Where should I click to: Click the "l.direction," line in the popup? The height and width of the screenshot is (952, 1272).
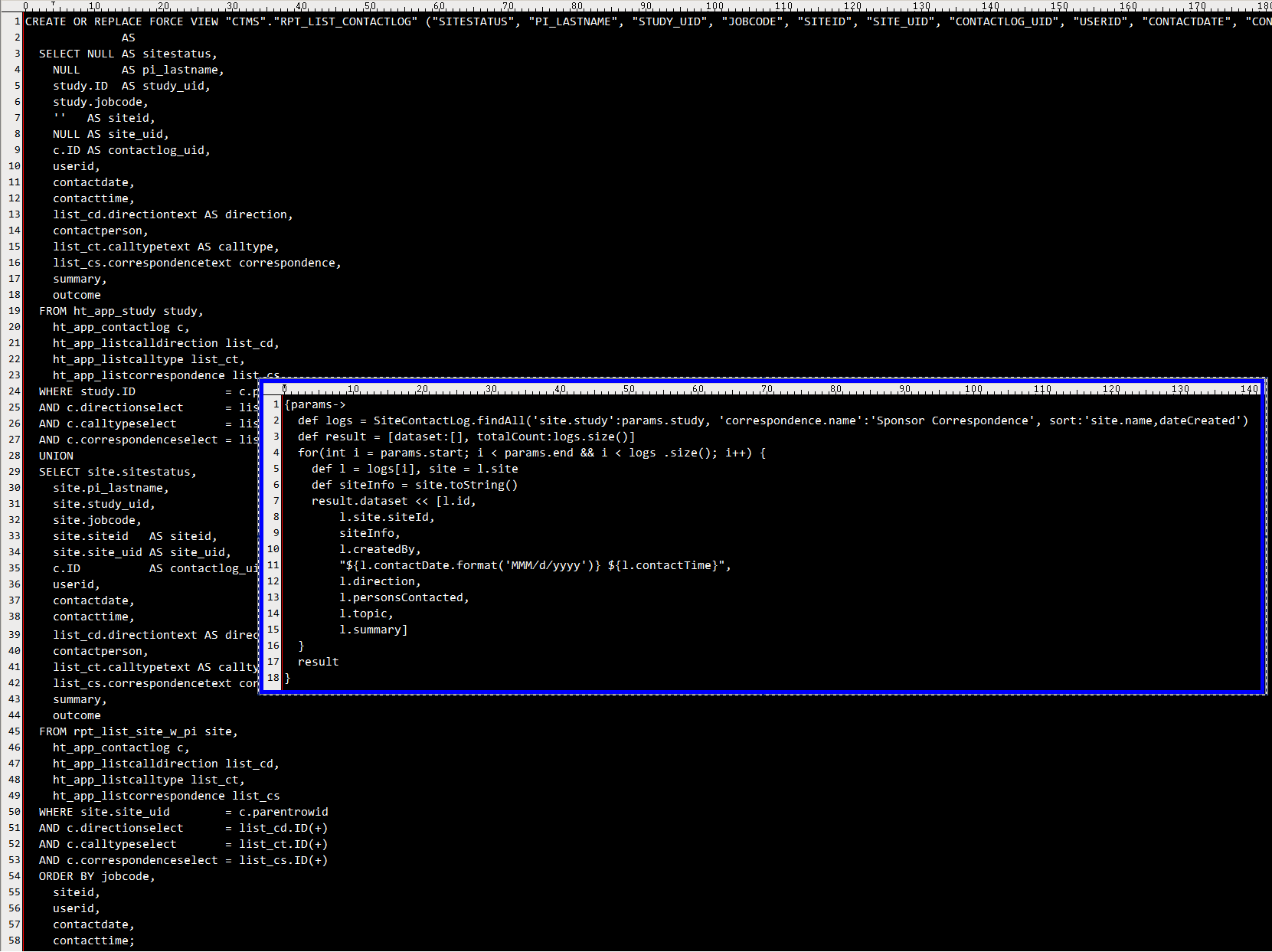tap(380, 581)
